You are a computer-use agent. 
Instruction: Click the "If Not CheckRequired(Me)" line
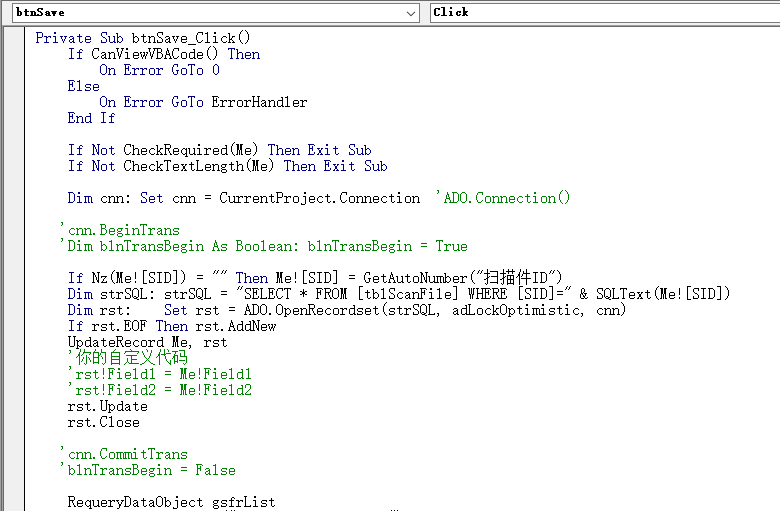(x=219, y=150)
